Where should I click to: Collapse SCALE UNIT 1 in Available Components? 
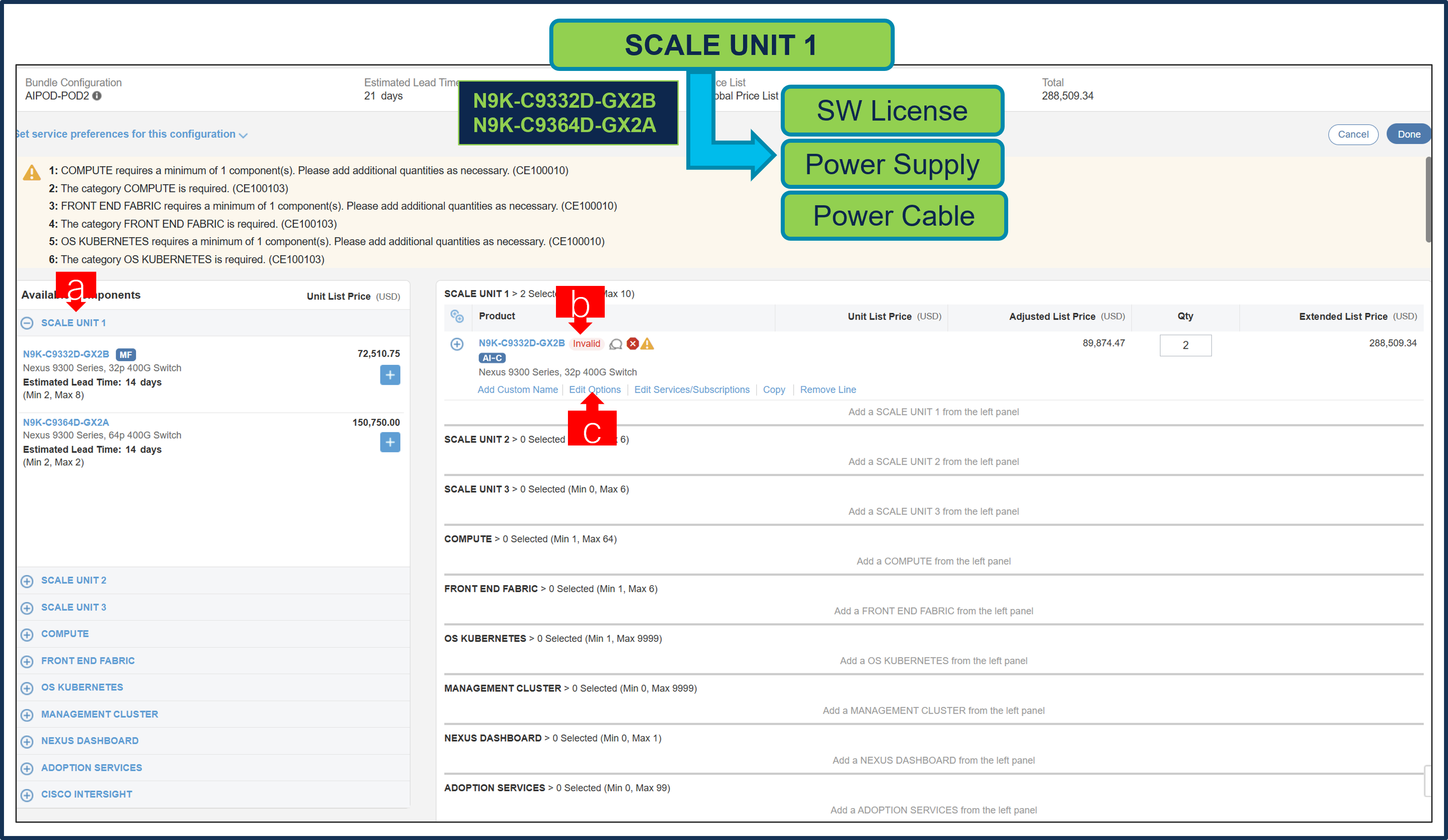click(27, 323)
